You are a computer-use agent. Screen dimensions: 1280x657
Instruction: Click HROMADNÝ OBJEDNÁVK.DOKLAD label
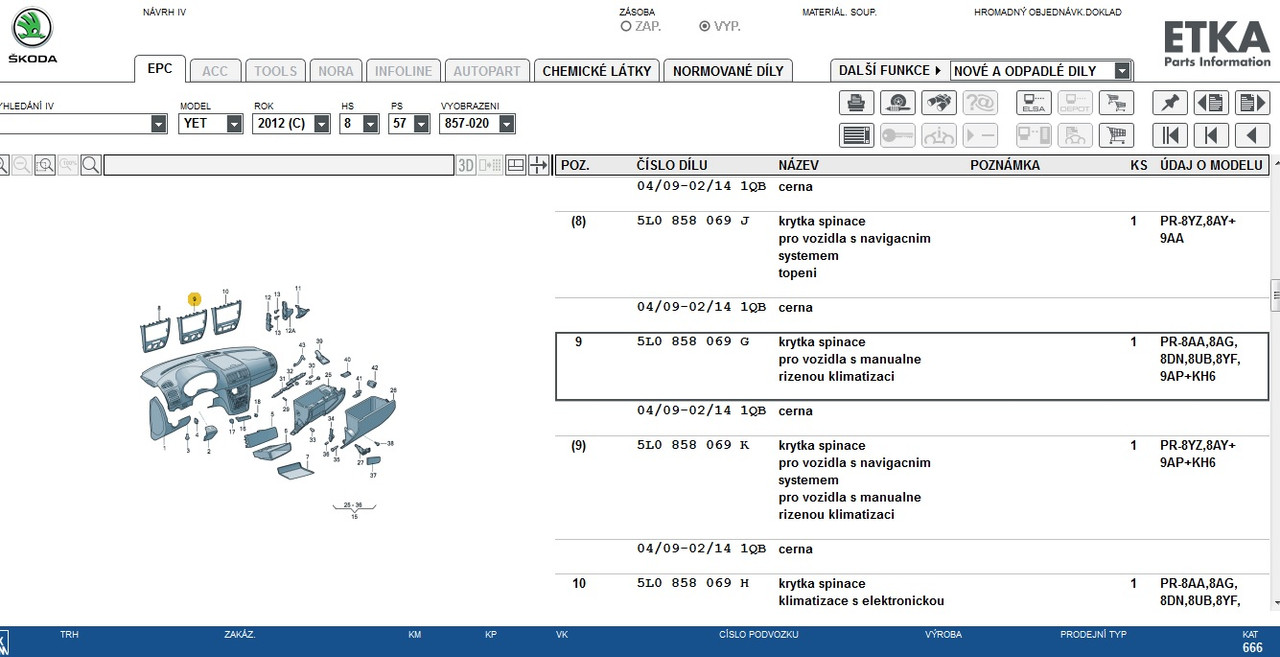pyautogui.click(x=1048, y=12)
